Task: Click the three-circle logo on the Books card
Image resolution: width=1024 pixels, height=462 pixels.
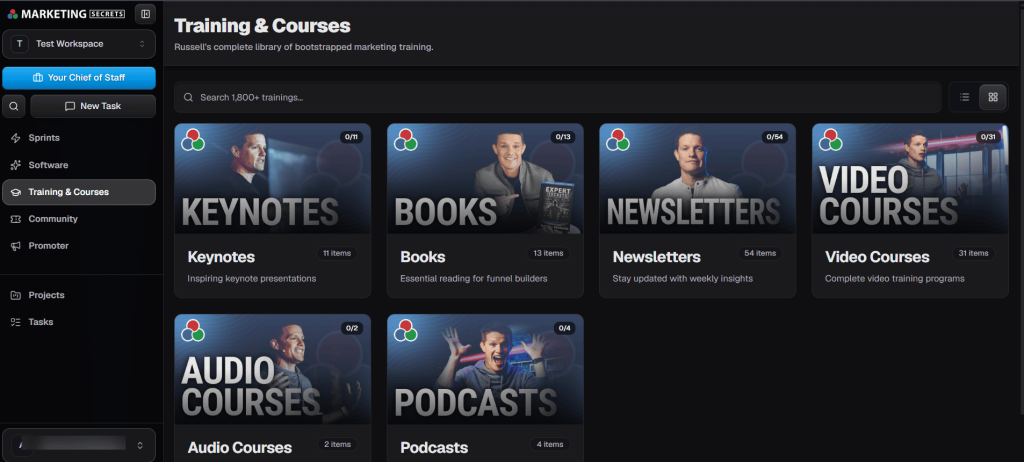Action: point(406,140)
